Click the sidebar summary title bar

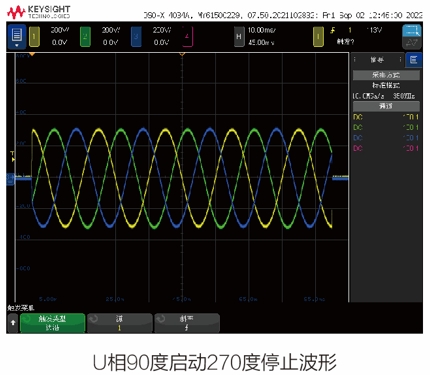tap(377, 60)
